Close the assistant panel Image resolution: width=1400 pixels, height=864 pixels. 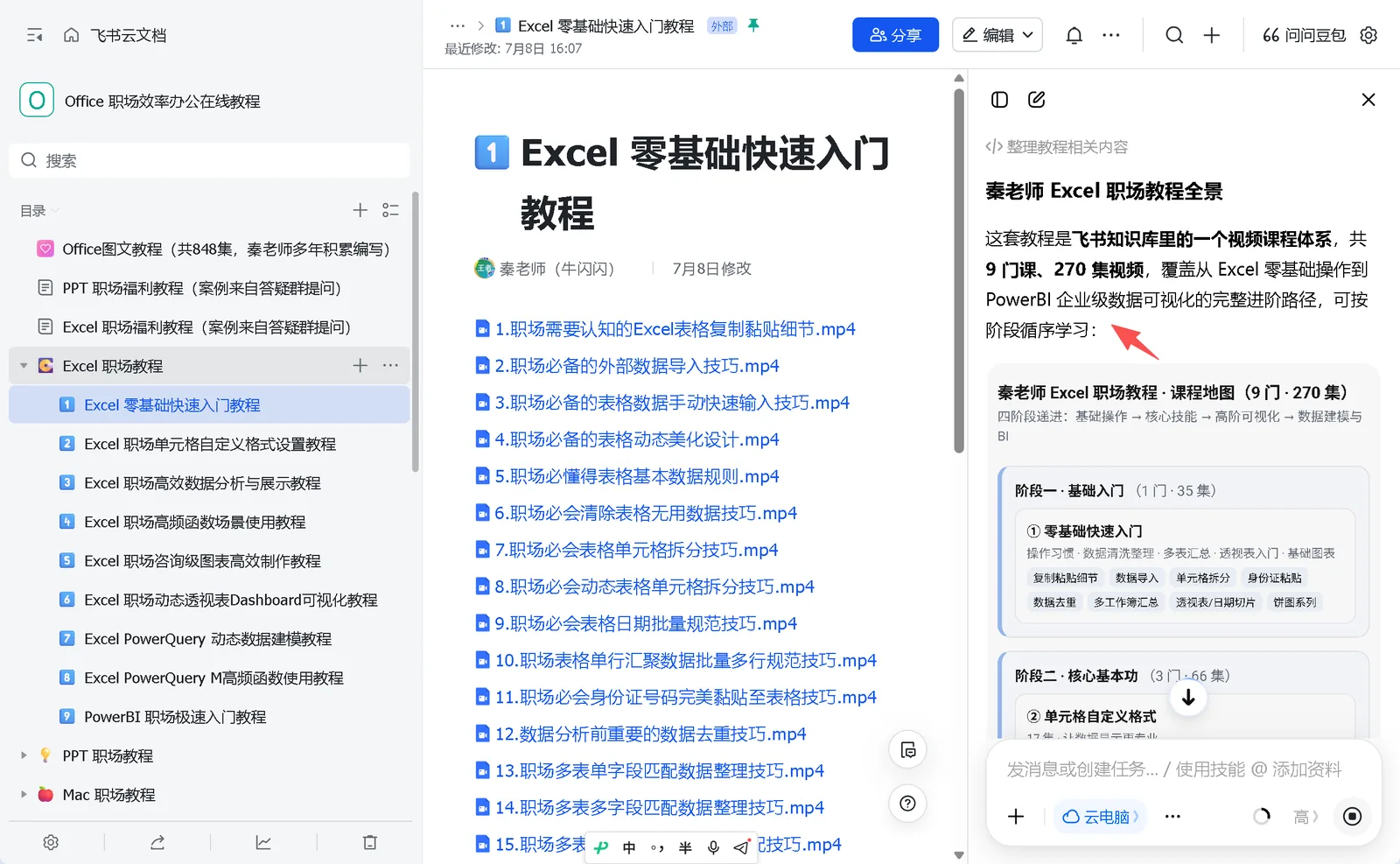click(1368, 100)
